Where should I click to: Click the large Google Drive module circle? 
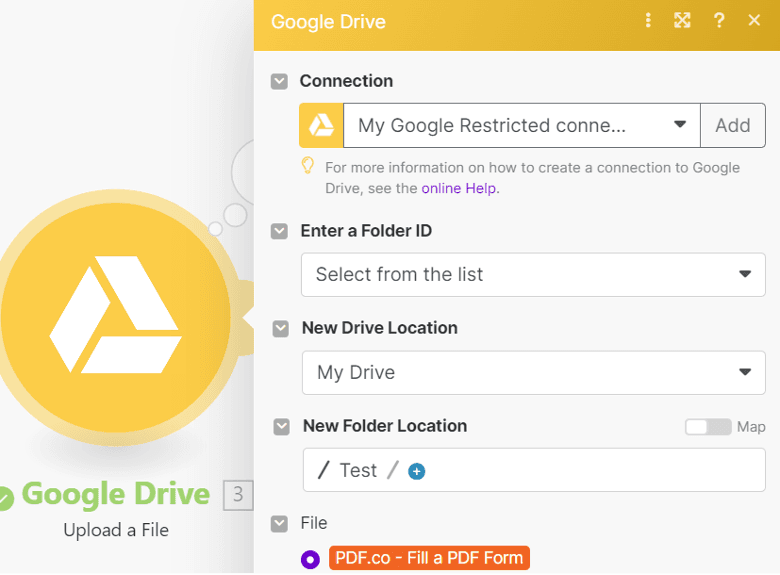point(115,317)
